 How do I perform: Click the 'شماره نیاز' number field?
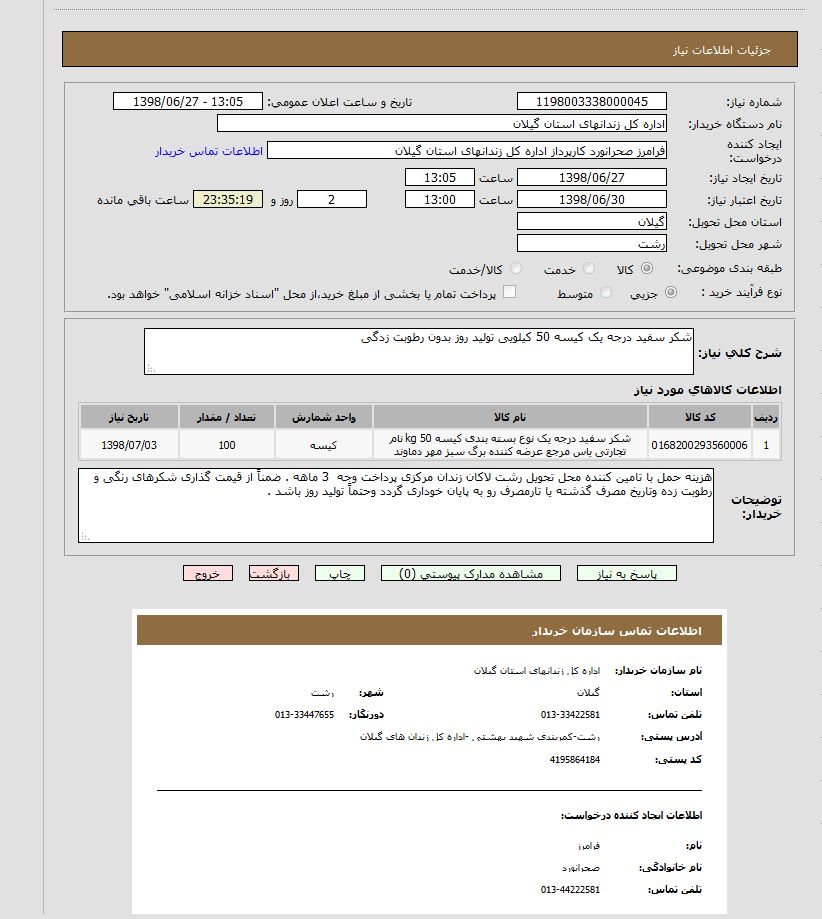[592, 102]
